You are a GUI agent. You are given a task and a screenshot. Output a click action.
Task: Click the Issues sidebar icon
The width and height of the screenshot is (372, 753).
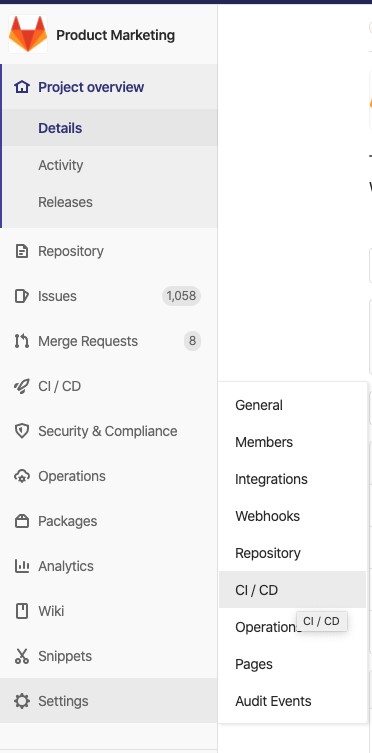pyautogui.click(x=22, y=296)
